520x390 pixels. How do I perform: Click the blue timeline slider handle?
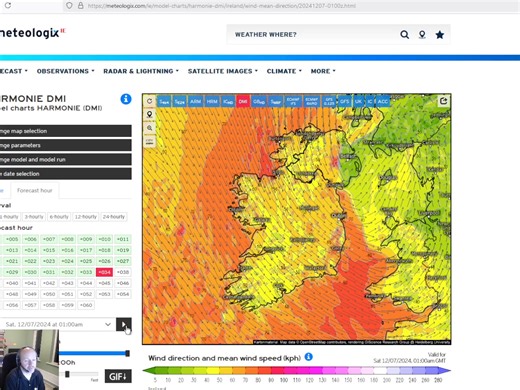[x=127, y=353]
